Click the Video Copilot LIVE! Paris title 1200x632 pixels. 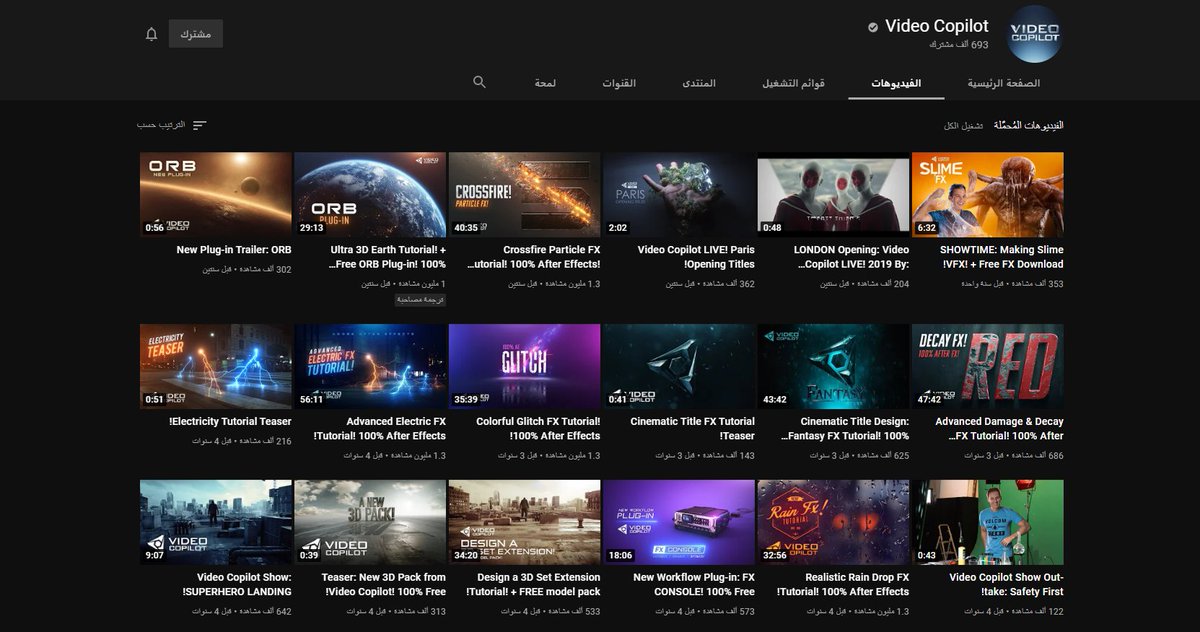(696, 257)
